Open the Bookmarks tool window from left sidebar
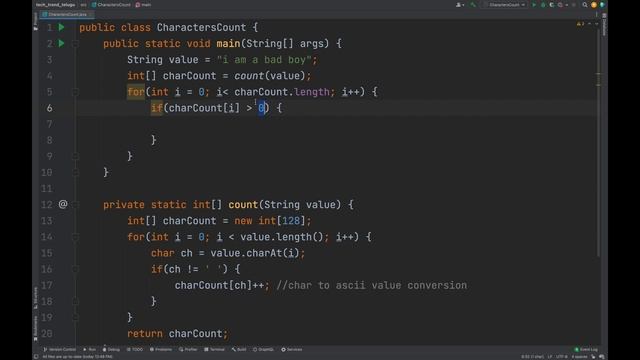This screenshot has width=640, height=360. click(x=36, y=329)
